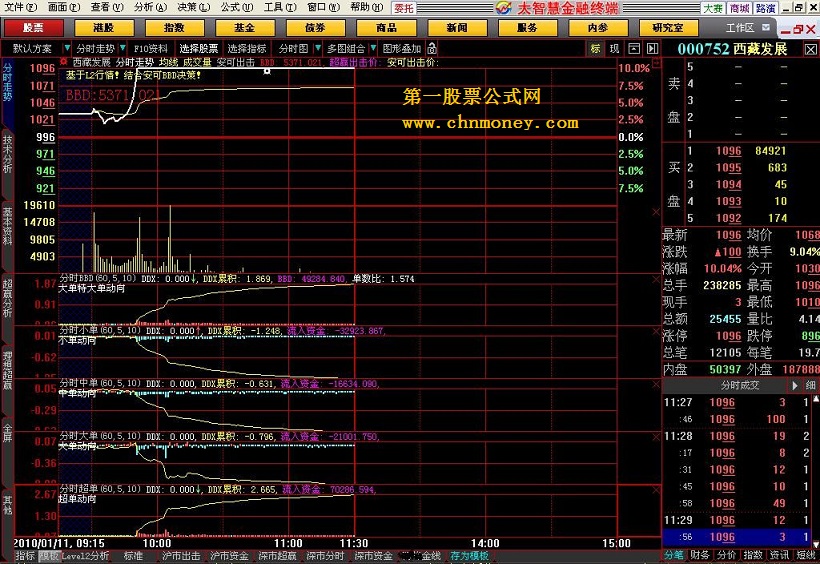Screen dimensions: 820x564
Task: Open the 帮助 menu
Action: tap(366, 7)
